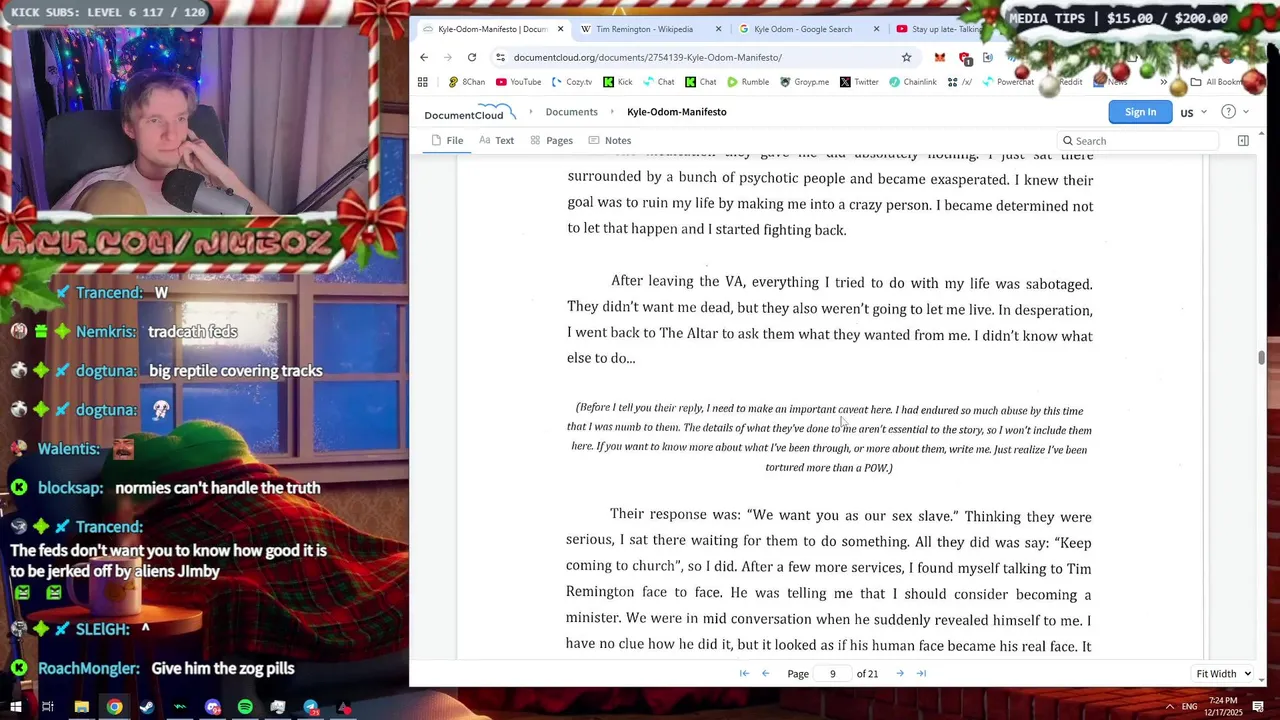Open Google Chrome on the taskbar
The image size is (1280, 720).
(x=115, y=707)
